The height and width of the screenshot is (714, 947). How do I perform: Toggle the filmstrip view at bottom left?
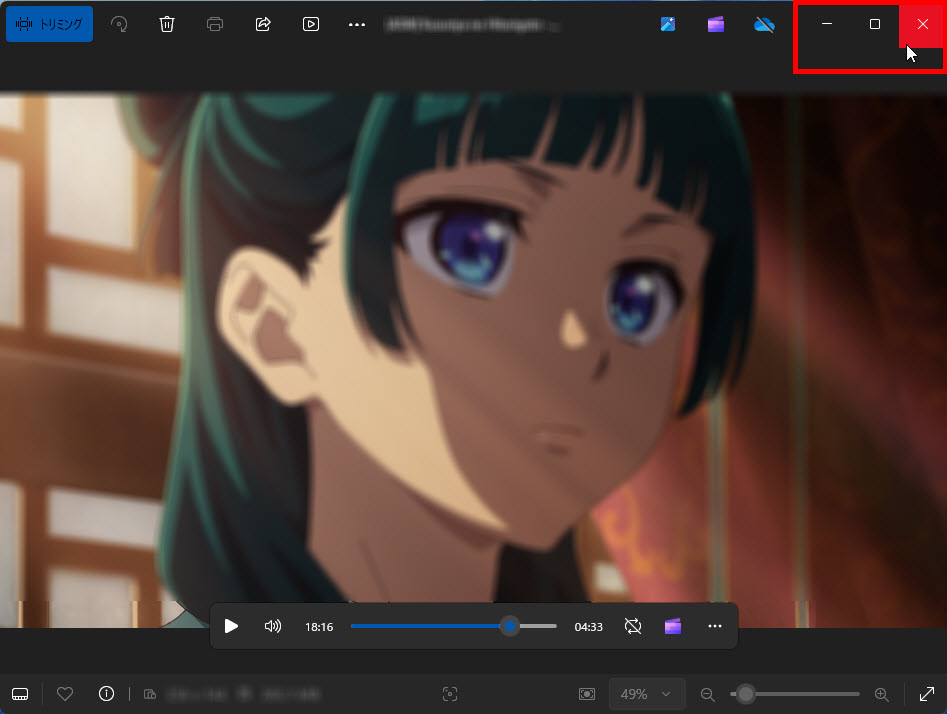point(20,694)
